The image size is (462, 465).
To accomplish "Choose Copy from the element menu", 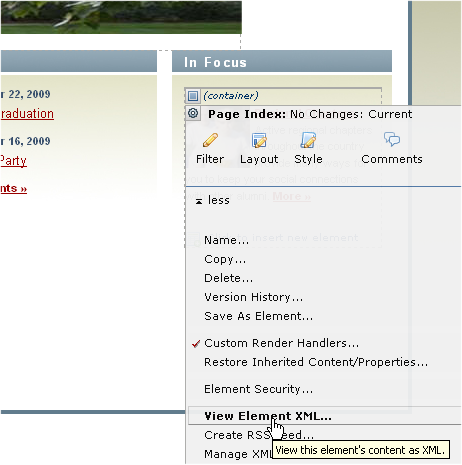I will [225, 259].
